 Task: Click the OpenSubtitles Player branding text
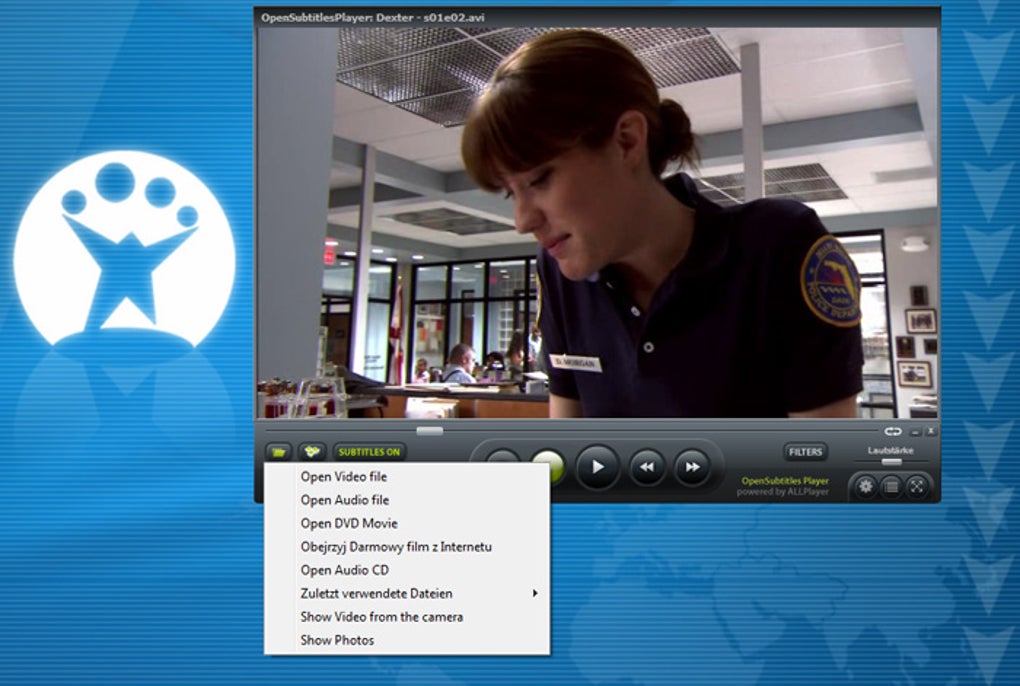click(x=785, y=481)
